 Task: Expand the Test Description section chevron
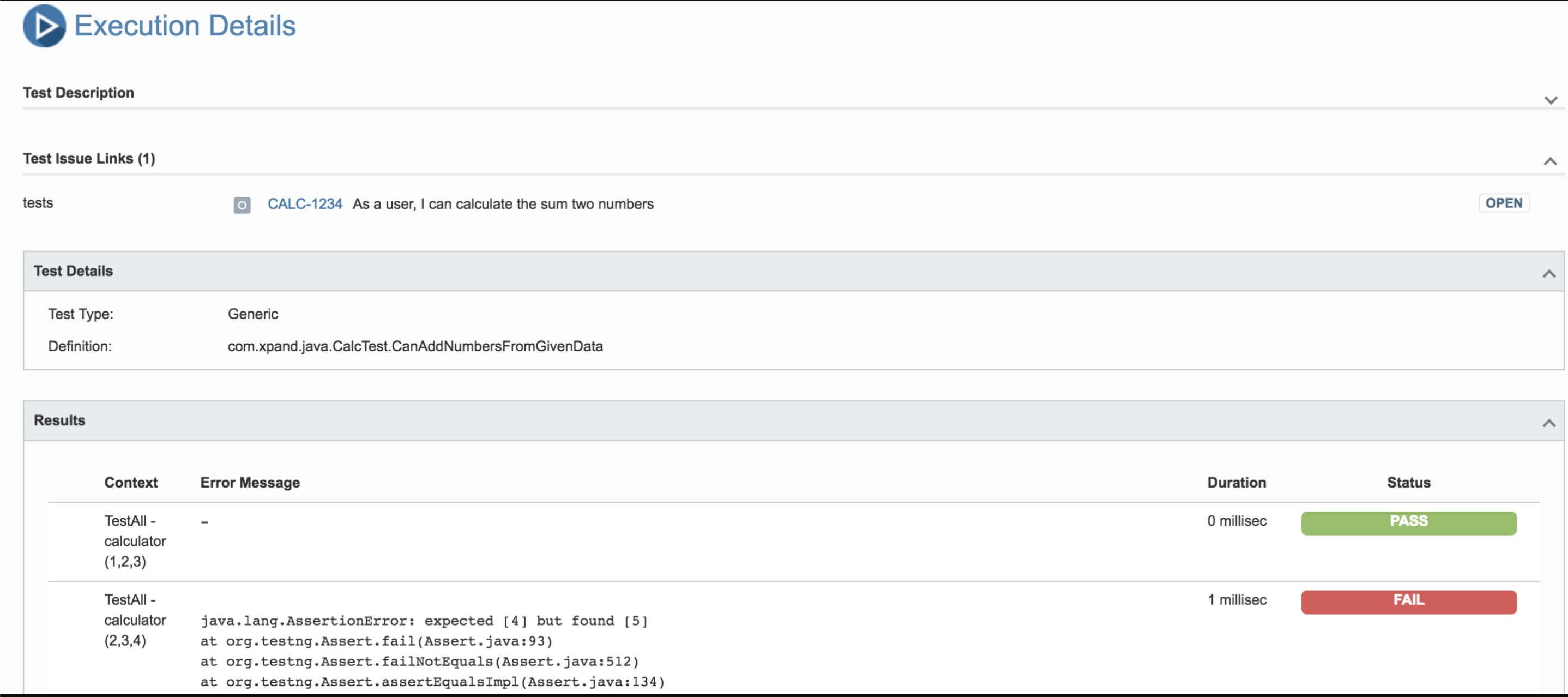point(1550,100)
